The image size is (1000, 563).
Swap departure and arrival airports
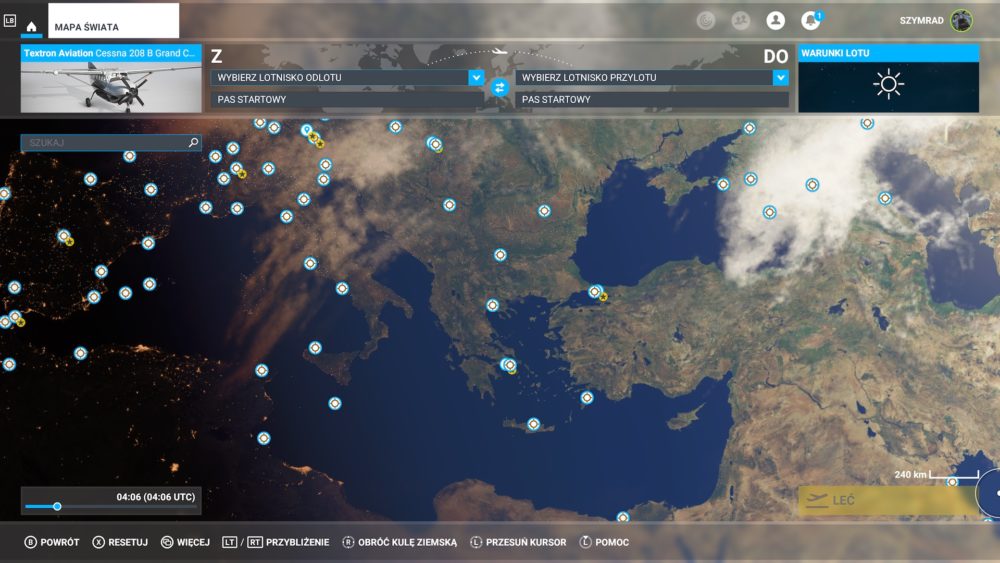(500, 88)
